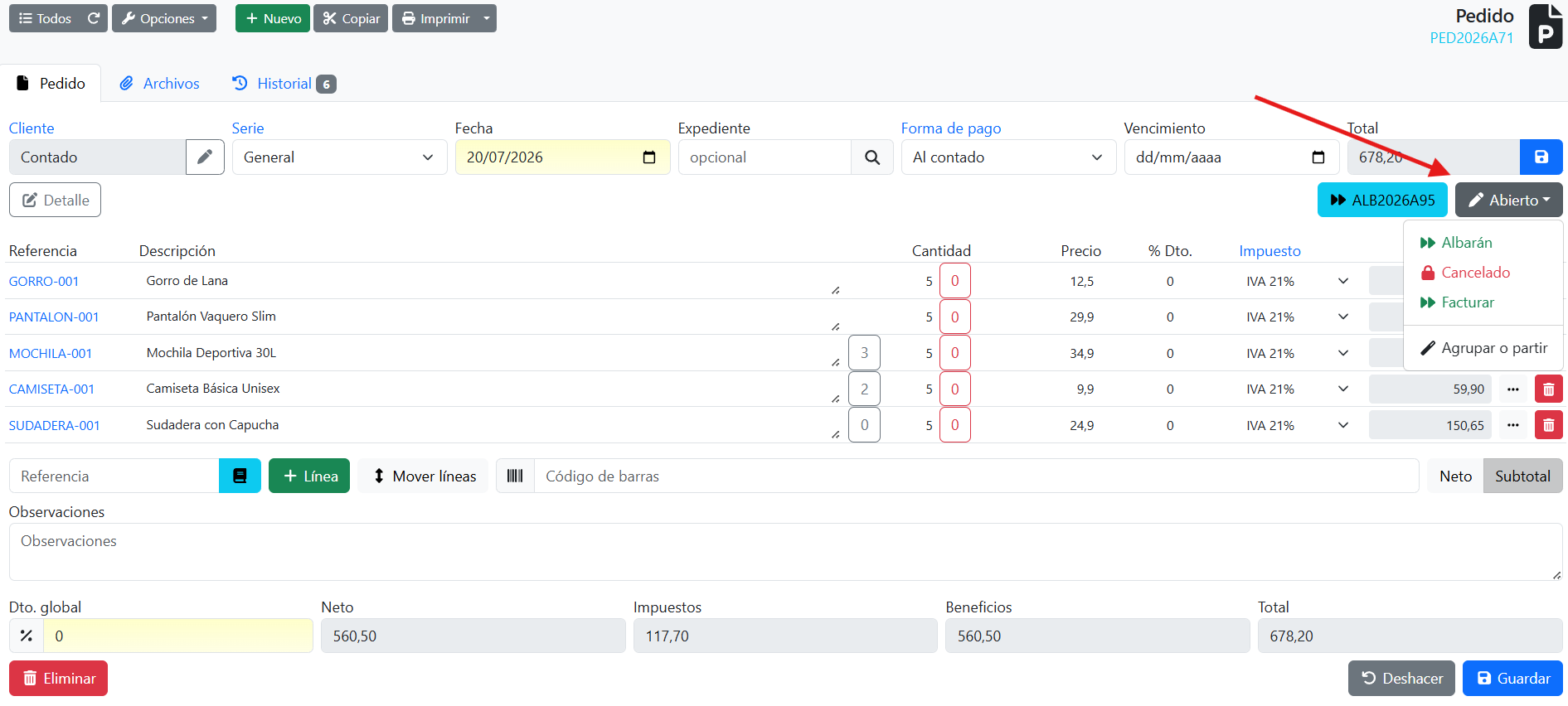The image size is (1568, 706).
Task: Delete the CAMISETA-001 line with trash icon
Action: point(1549,389)
